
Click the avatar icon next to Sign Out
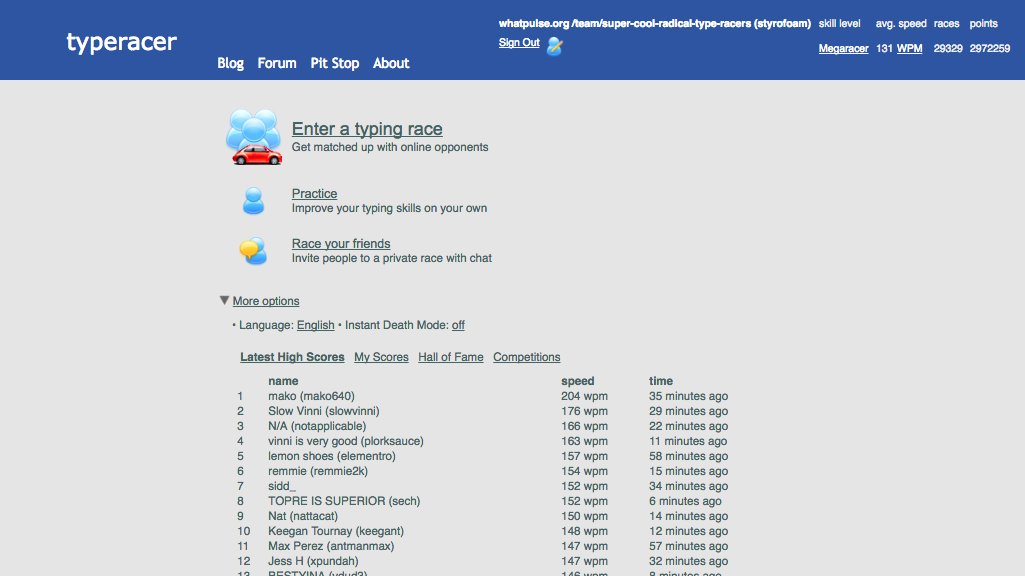point(553,44)
